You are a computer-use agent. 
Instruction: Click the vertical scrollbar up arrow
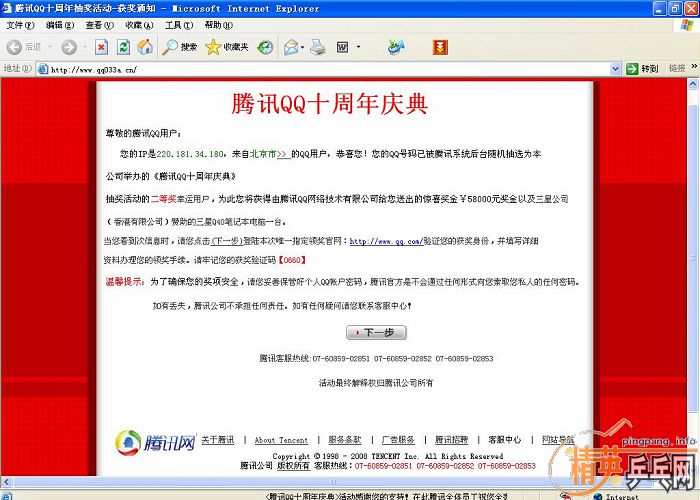pyautogui.click(x=692, y=83)
